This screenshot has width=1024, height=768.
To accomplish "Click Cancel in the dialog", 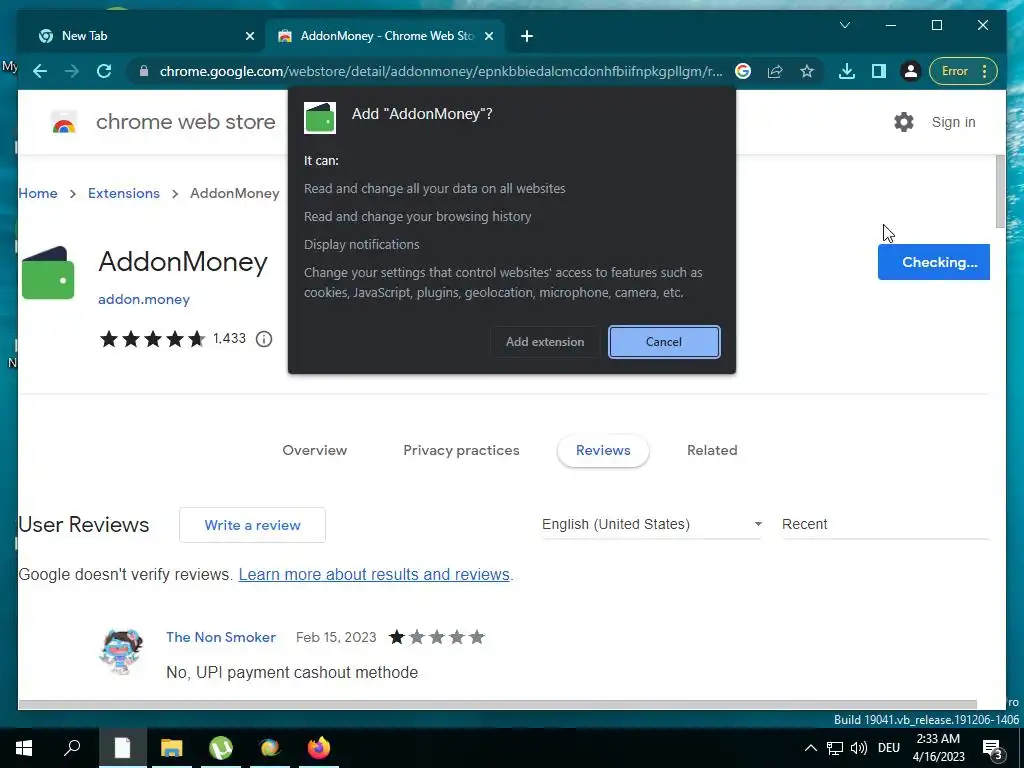I will (664, 342).
